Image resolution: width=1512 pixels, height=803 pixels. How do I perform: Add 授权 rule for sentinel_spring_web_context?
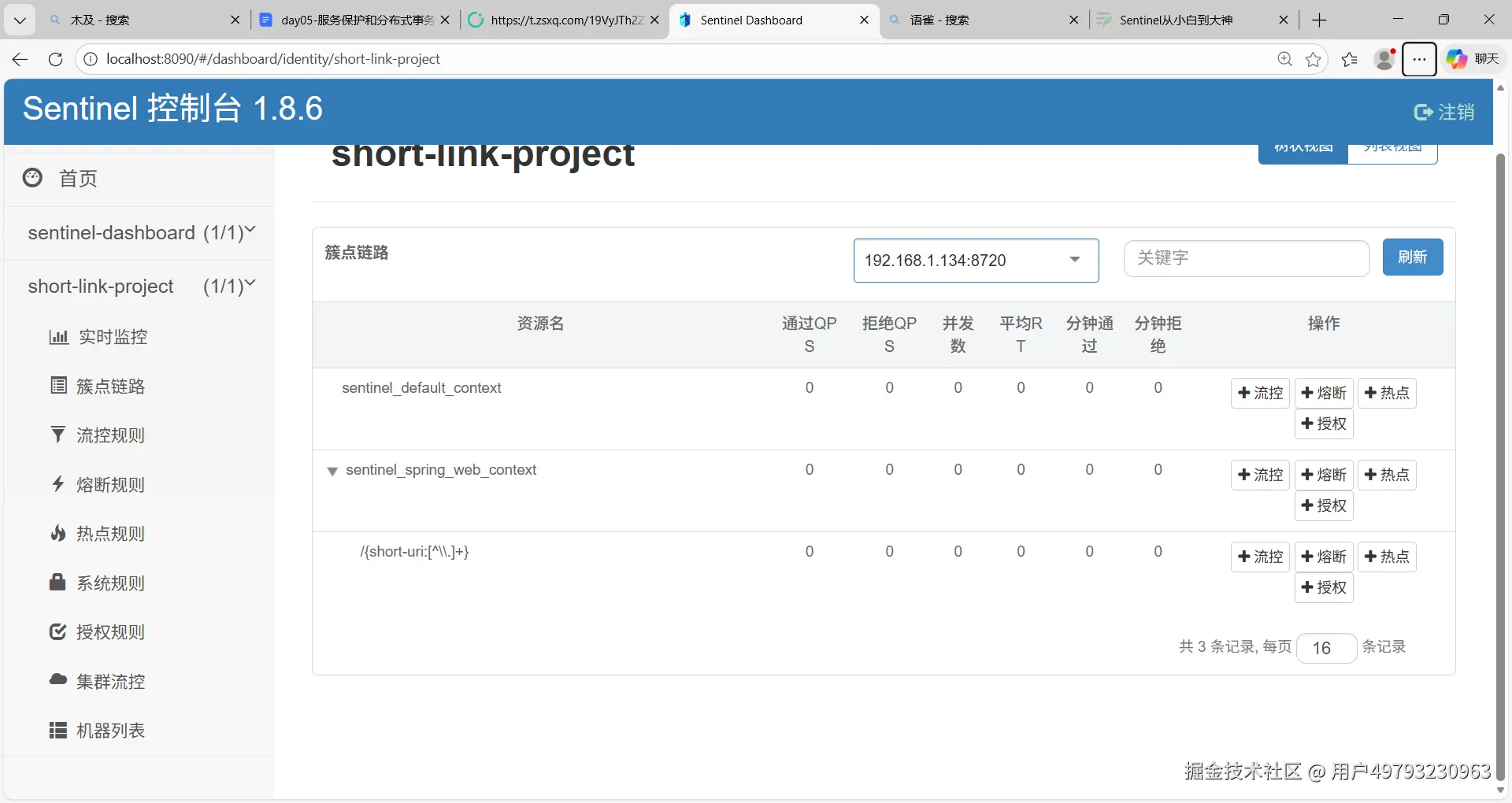pyautogui.click(x=1324, y=505)
